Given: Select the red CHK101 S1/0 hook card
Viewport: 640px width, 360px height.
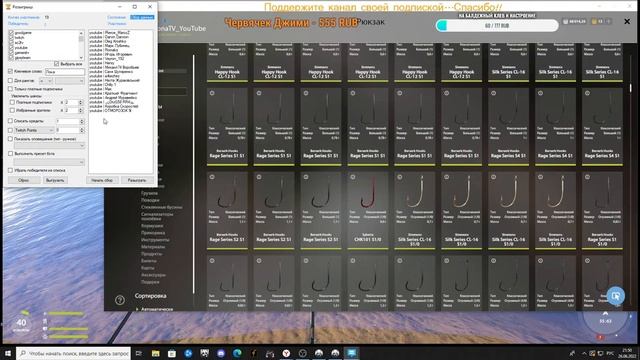Looking at the screenshot, I should [x=368, y=211].
